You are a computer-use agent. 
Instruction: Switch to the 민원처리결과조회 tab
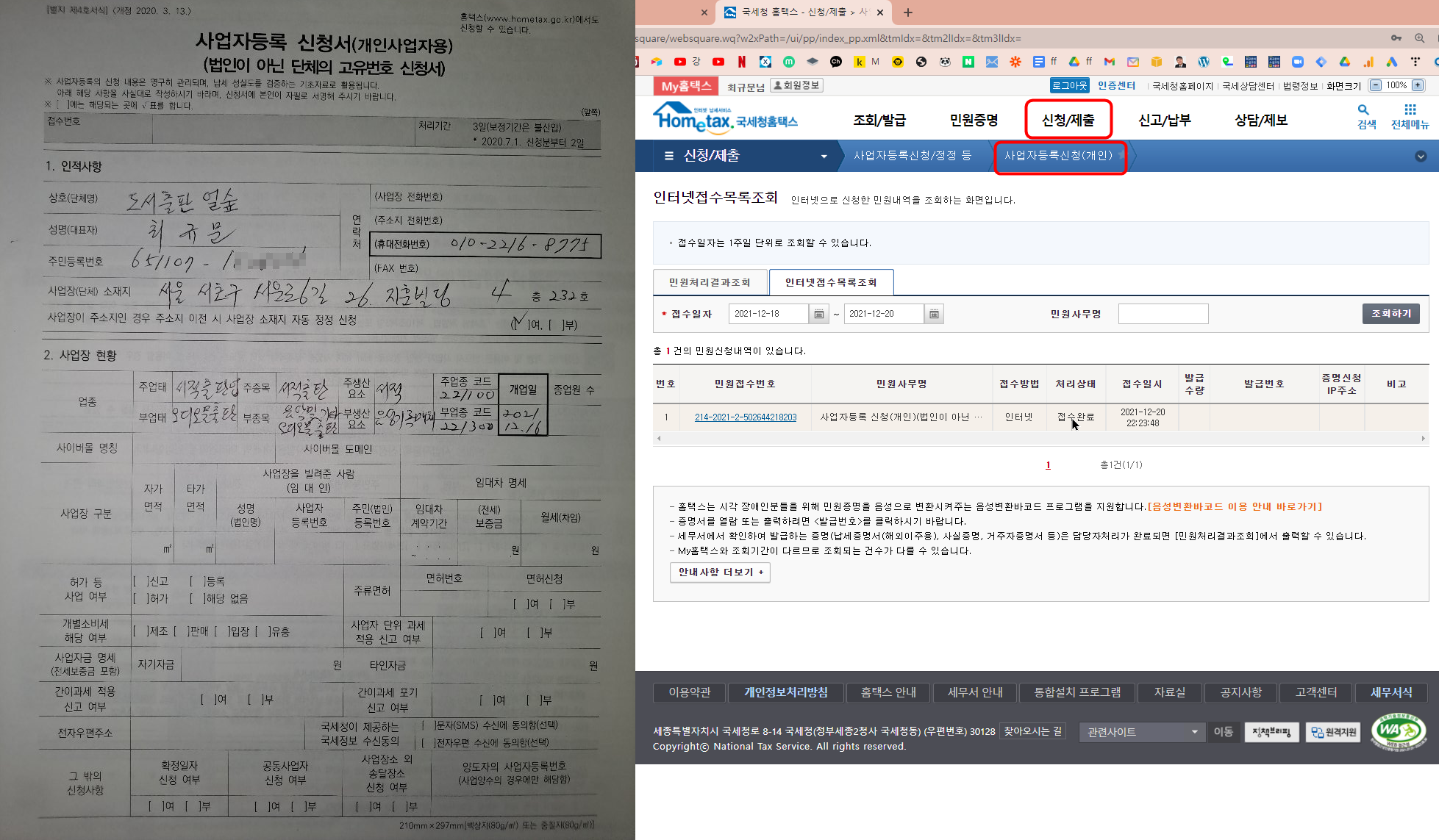pyautogui.click(x=710, y=282)
